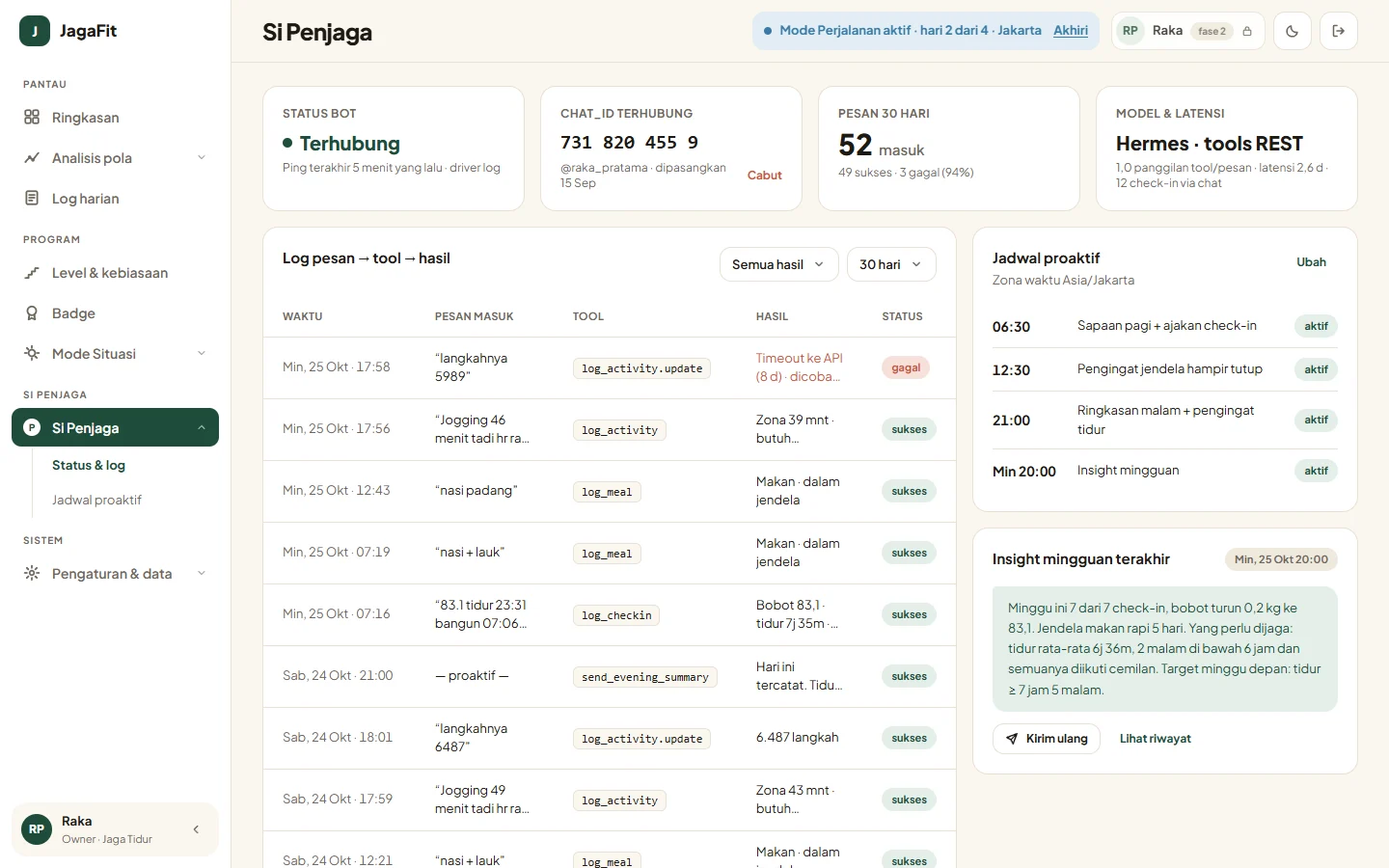This screenshot has width=1389, height=868.
Task: Click the Pengaturan & data gear icon
Action: pos(32,574)
